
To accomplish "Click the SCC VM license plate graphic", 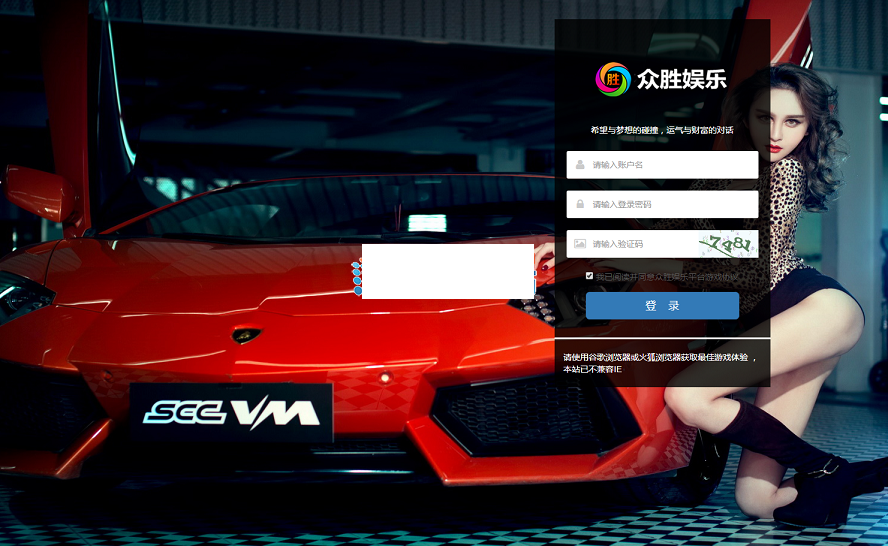I will 230,412.
